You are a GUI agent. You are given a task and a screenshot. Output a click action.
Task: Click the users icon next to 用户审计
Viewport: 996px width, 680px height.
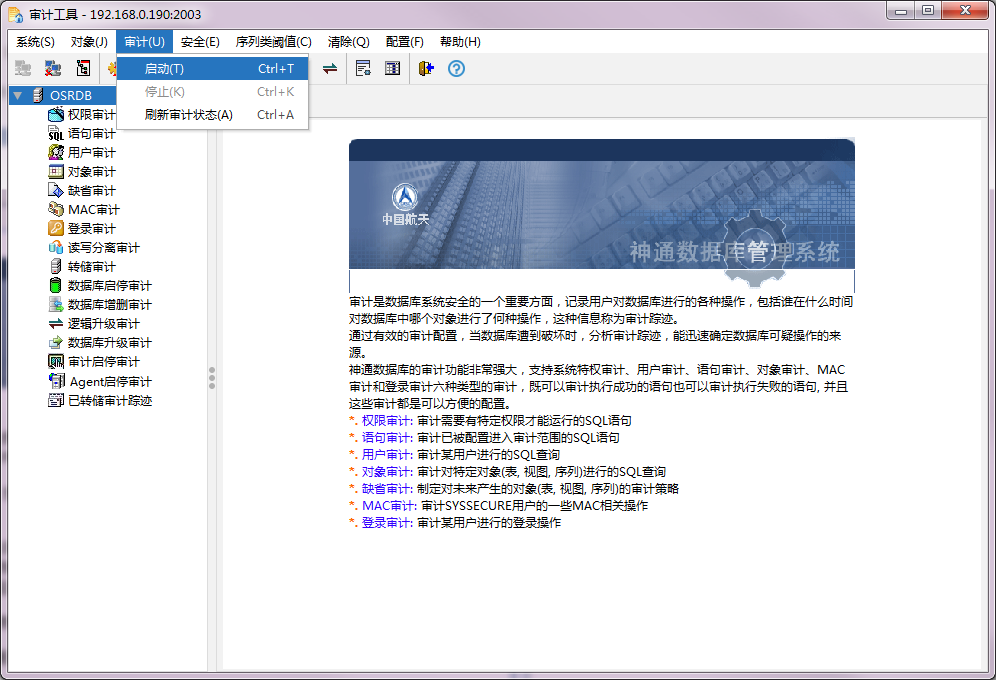(x=56, y=153)
